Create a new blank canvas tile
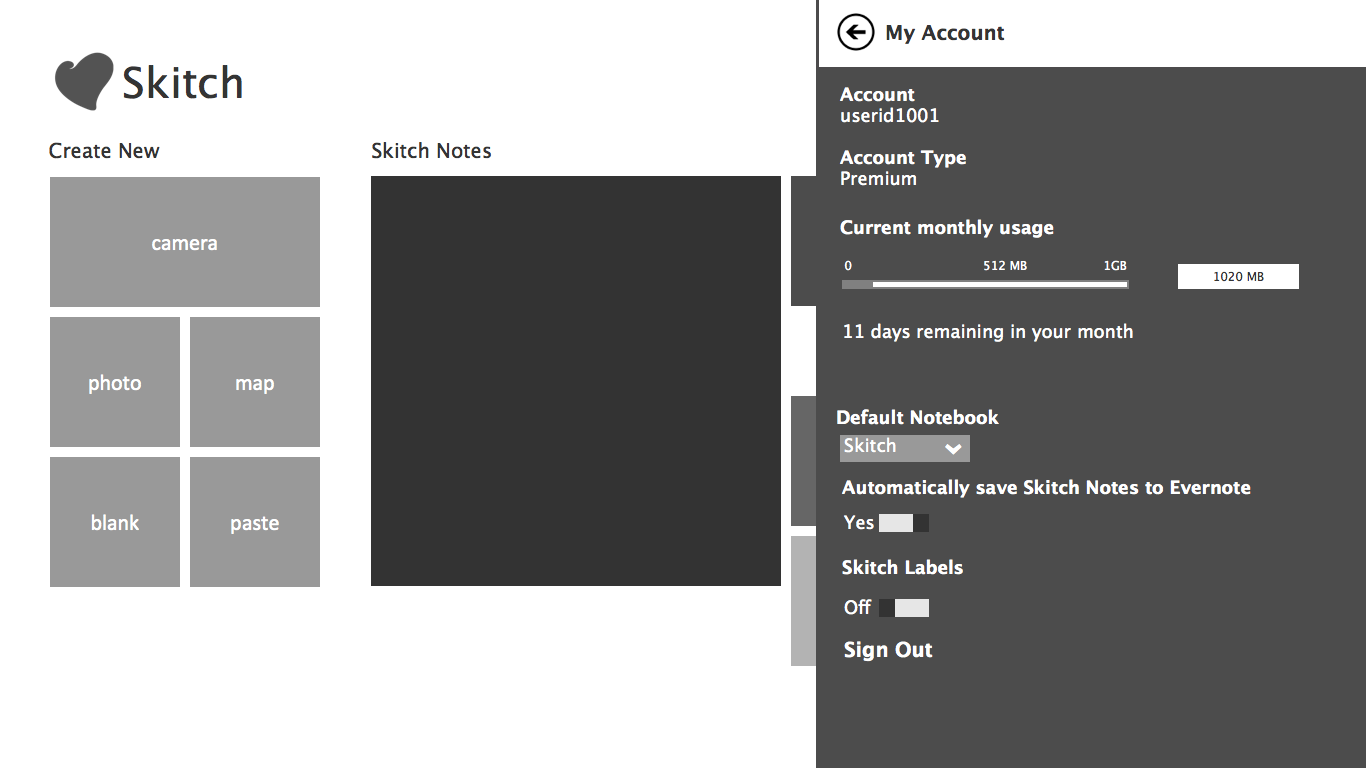This screenshot has height=768, width=1366. (115, 522)
